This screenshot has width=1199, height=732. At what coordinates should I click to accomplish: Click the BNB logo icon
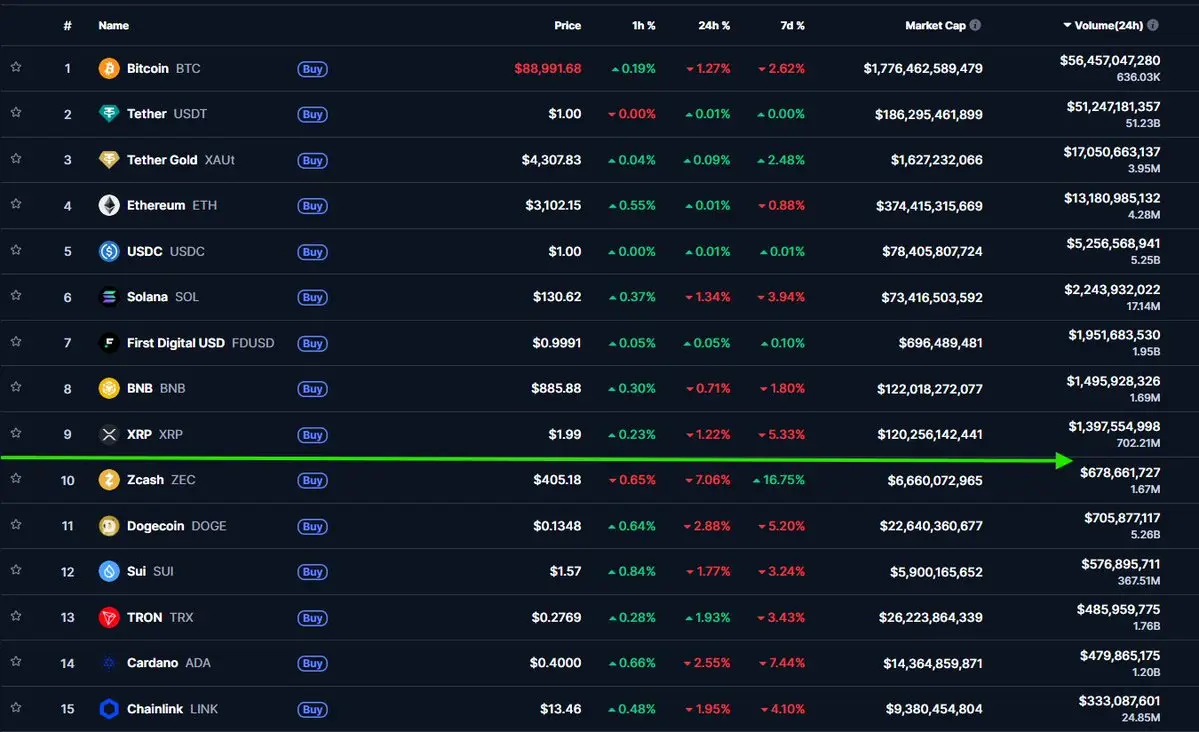109,389
